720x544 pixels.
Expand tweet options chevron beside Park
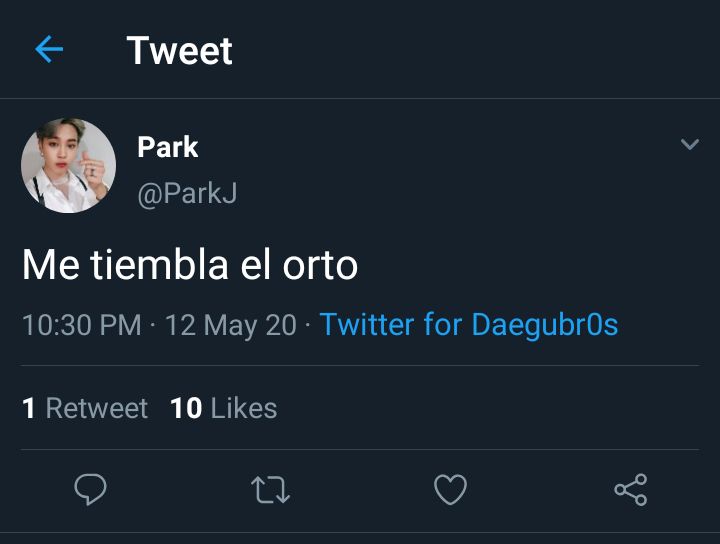[x=690, y=144]
